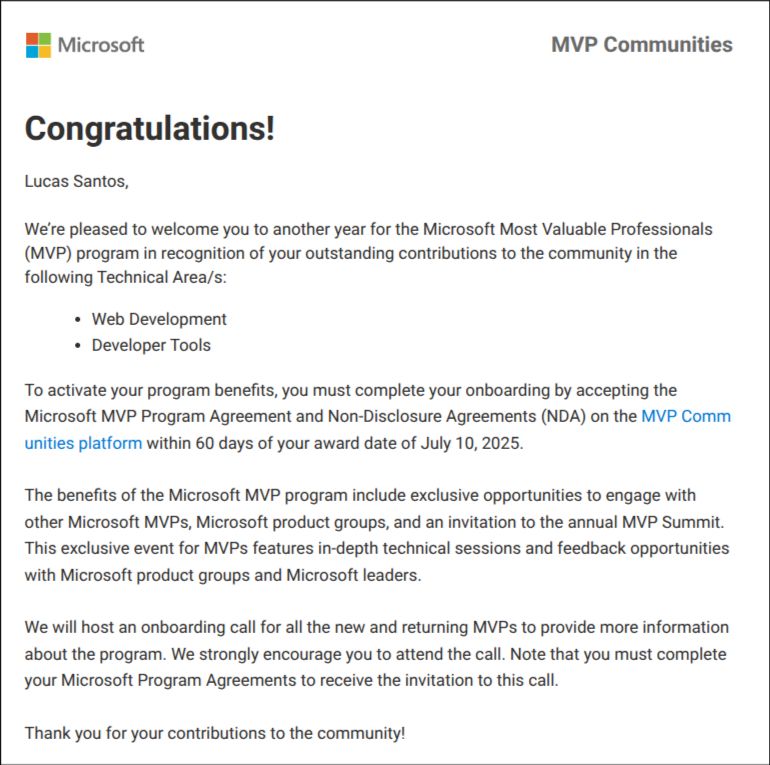Click the recipient name Lucas Santos
This screenshot has height=765, width=770.
pyautogui.click(x=77, y=181)
